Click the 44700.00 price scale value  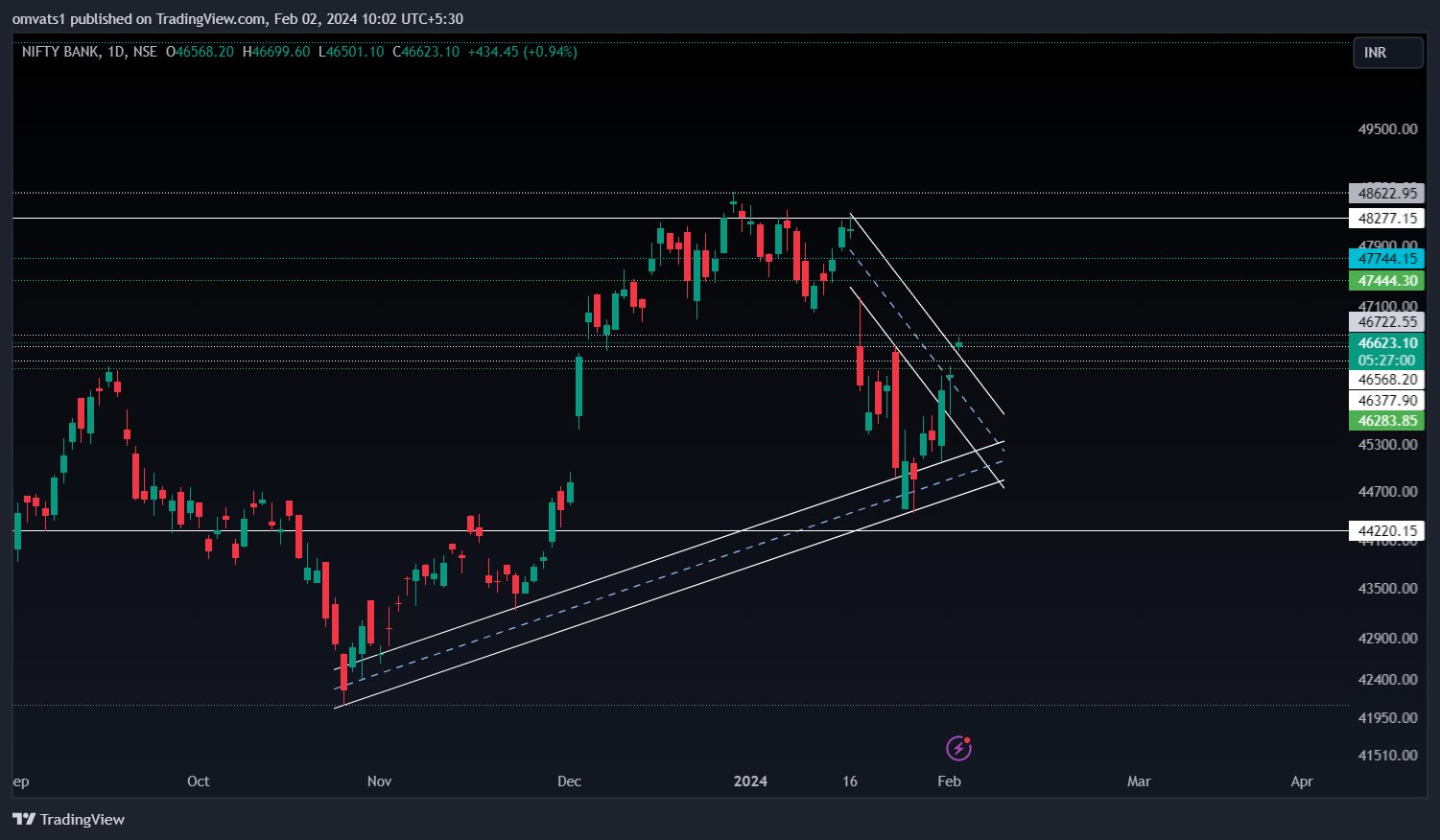1387,492
